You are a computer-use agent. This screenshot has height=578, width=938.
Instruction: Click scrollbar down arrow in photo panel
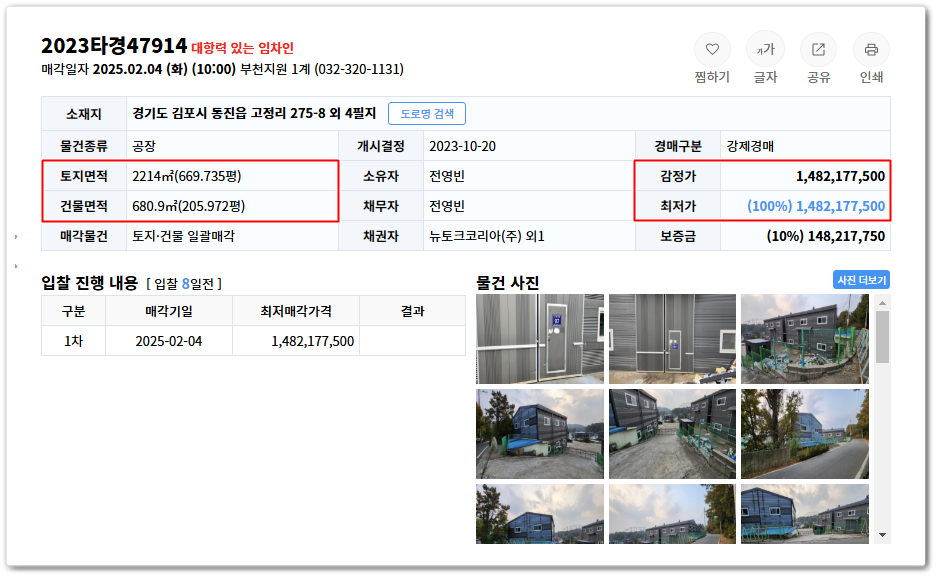pyautogui.click(x=882, y=535)
